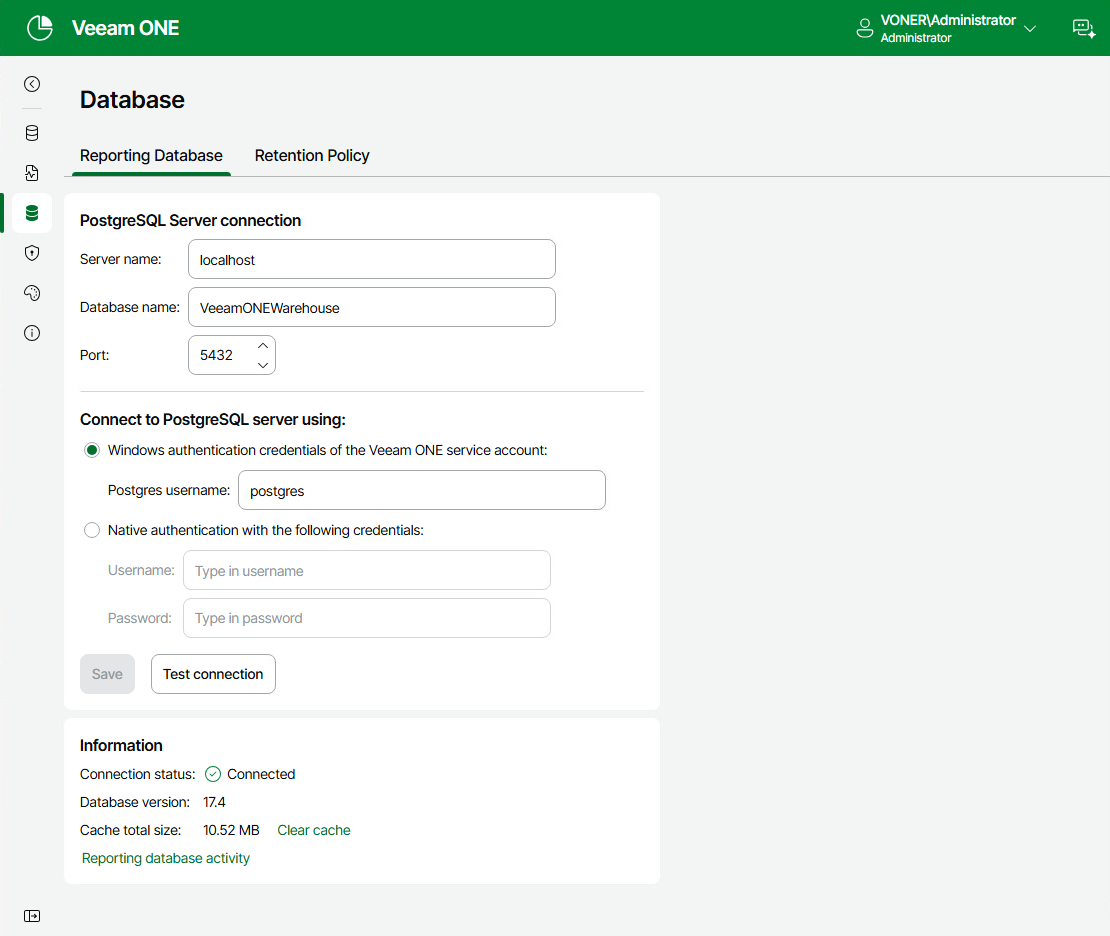Expand the sidebar with the bottom panel icon
Viewport: 1110px width, 936px height.
[32, 916]
